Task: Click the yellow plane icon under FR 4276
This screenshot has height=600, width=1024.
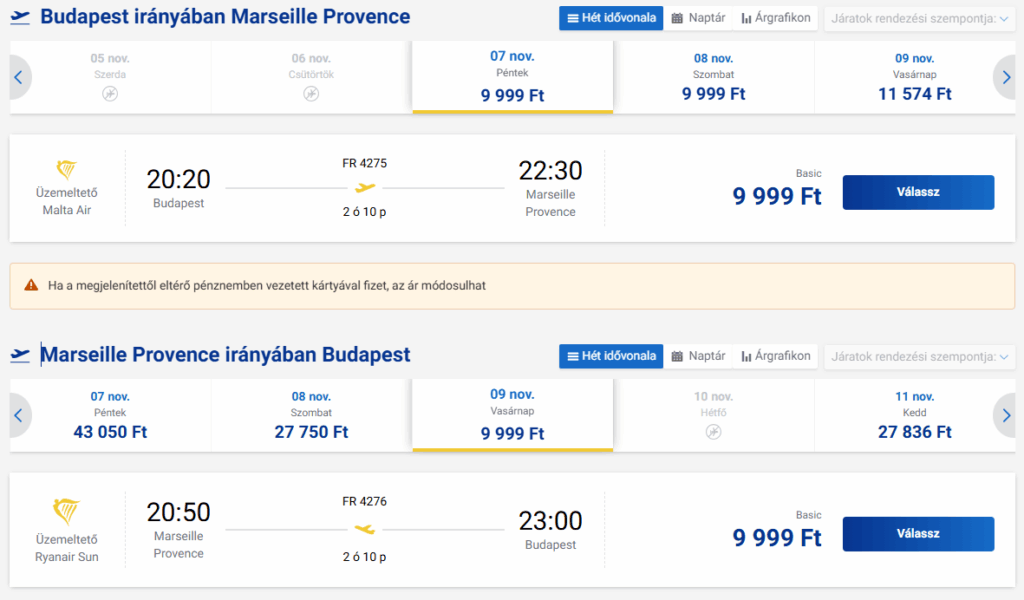Action: pos(365,529)
